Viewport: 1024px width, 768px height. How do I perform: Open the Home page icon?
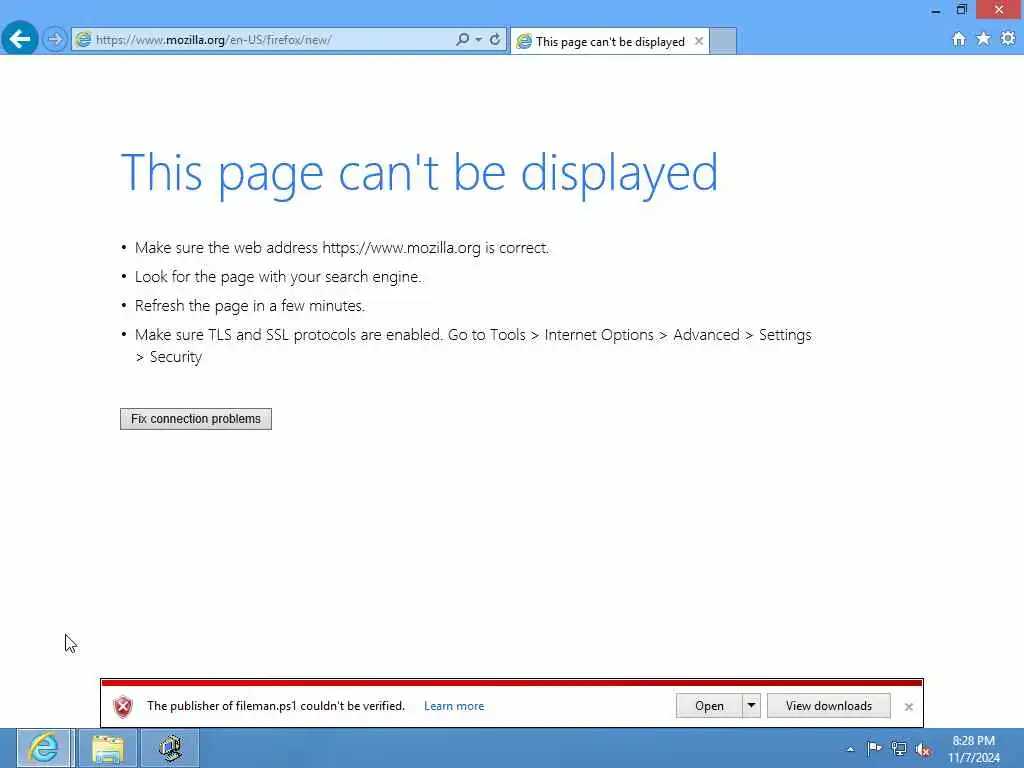959,39
